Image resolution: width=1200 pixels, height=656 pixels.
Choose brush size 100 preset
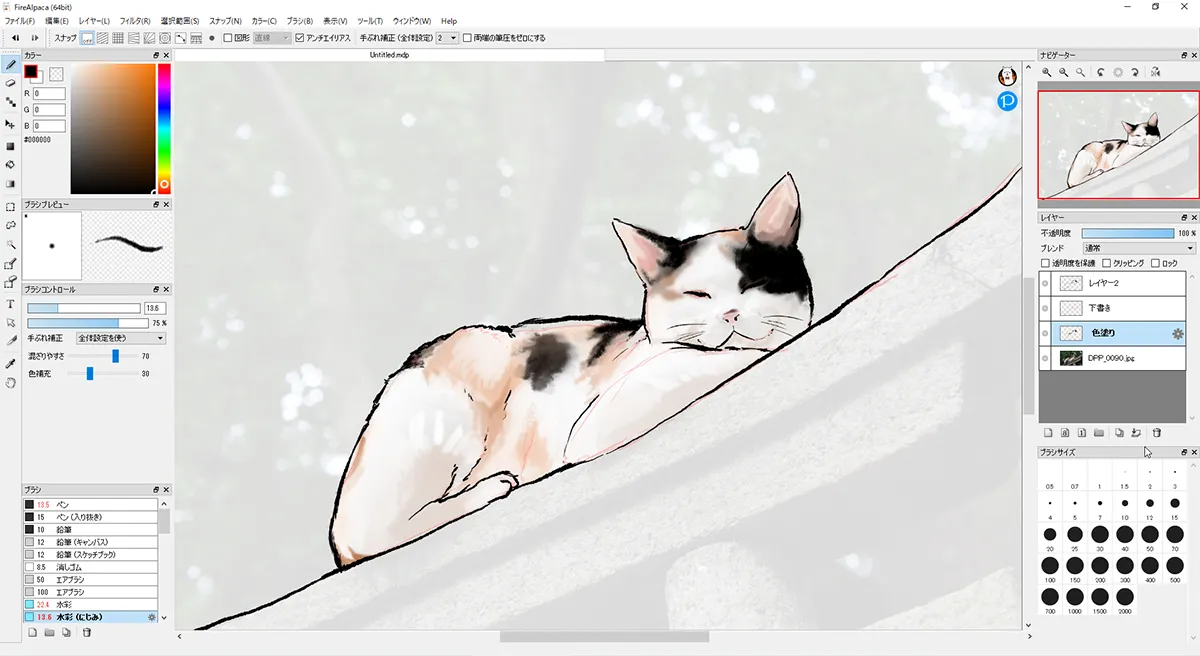point(1049,565)
